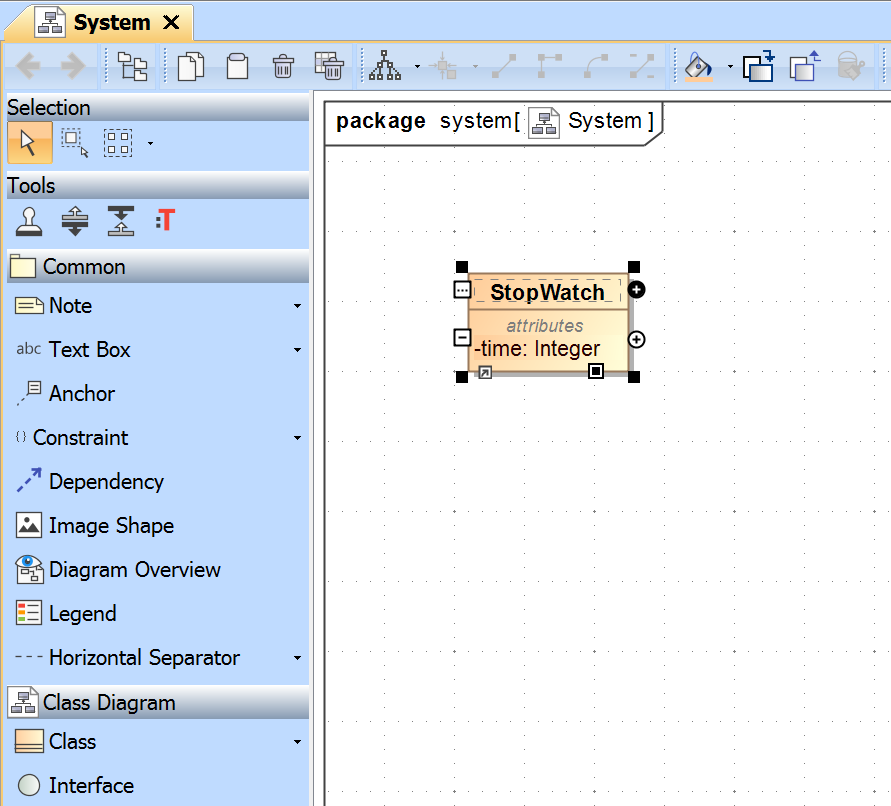Choose the Interface element from palette

(x=90, y=786)
